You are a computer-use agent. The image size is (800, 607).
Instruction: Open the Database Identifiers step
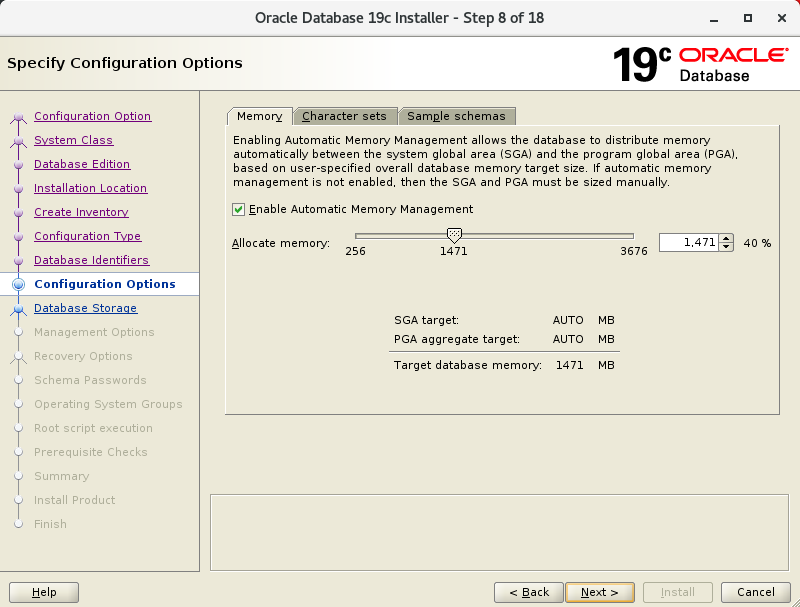point(91,260)
